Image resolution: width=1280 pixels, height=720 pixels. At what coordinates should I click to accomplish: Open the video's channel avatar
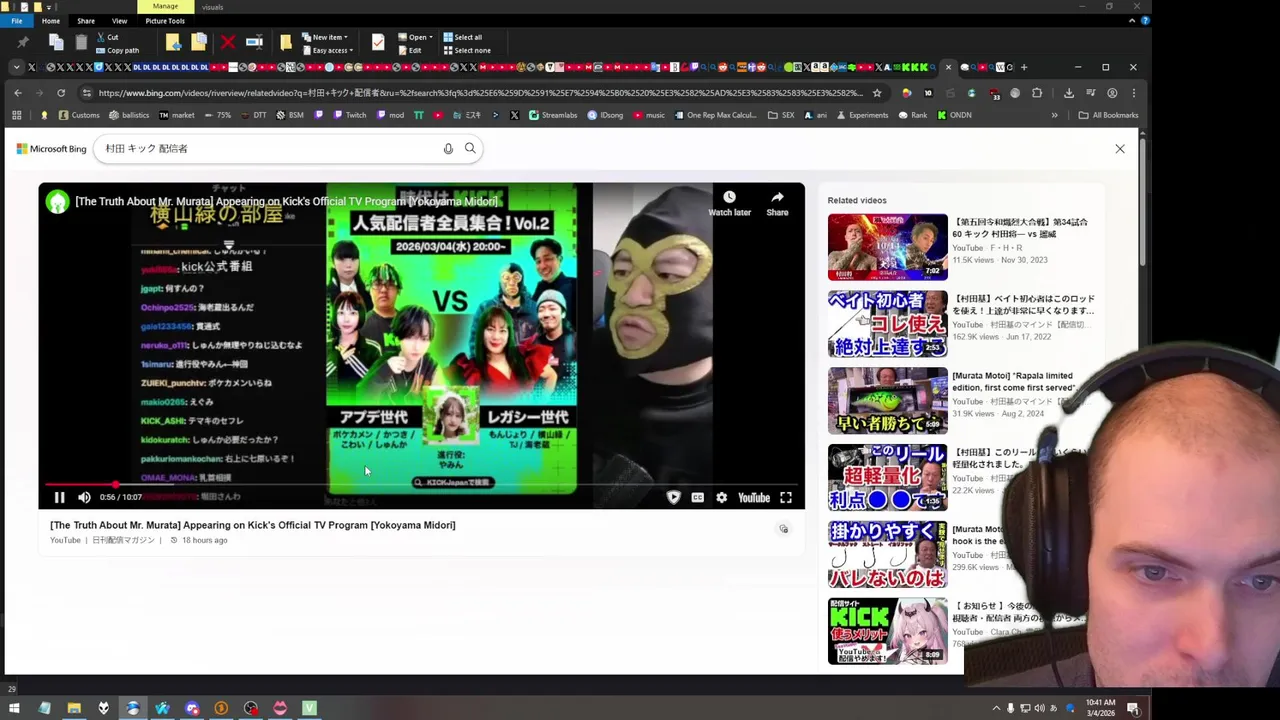click(57, 202)
